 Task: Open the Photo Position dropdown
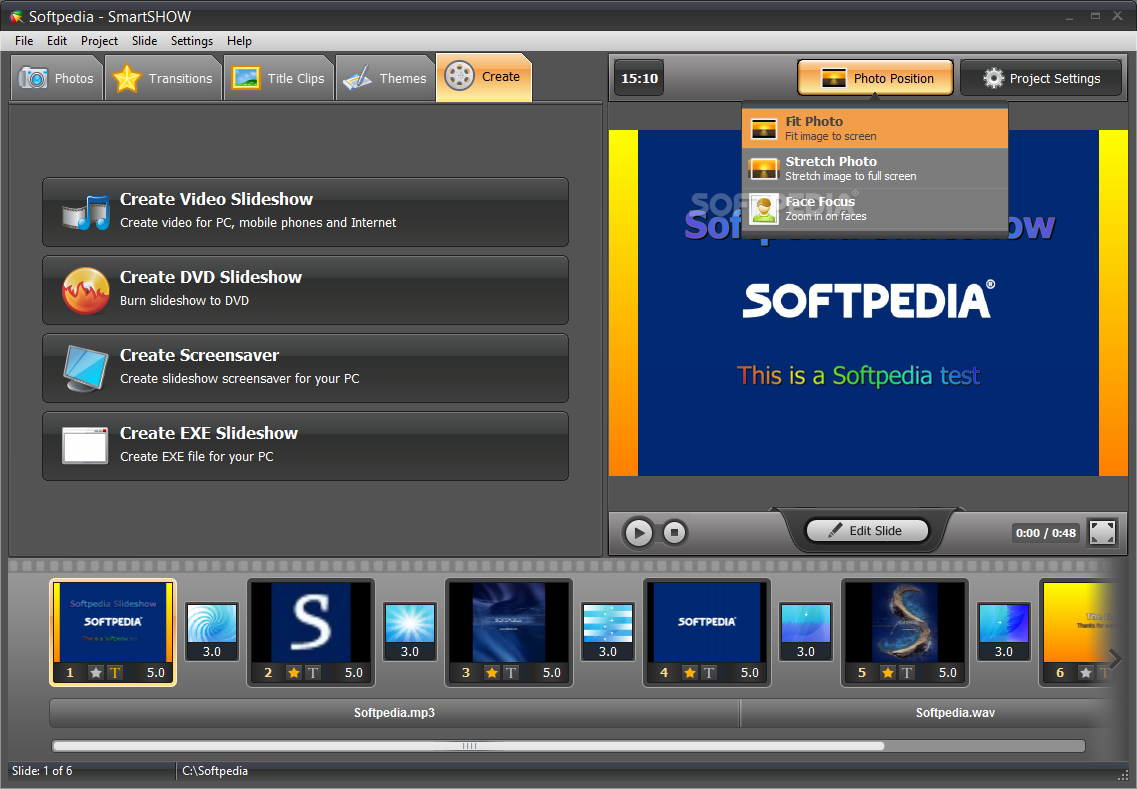(875, 78)
